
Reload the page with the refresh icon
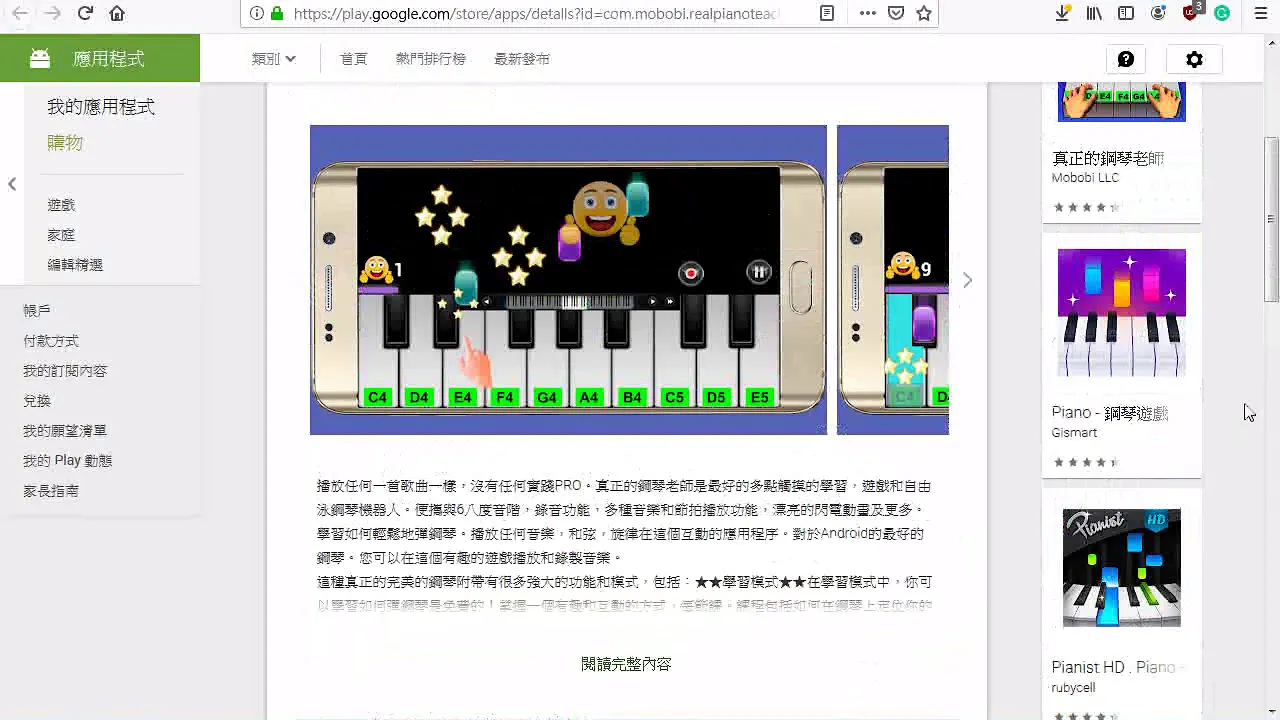click(x=85, y=13)
